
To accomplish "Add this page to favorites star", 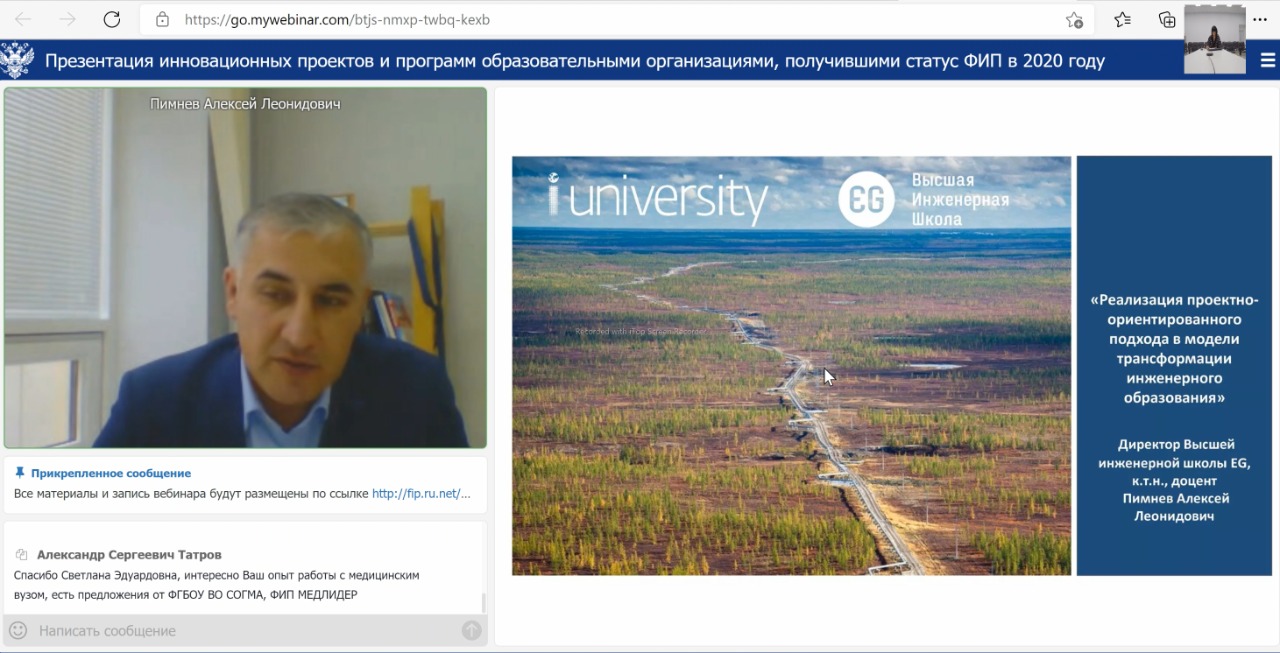I will (x=1074, y=20).
